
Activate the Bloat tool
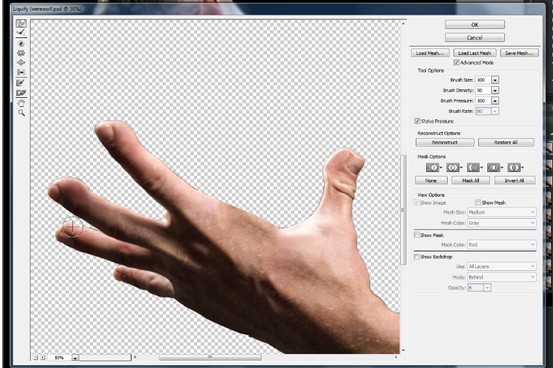21,62
